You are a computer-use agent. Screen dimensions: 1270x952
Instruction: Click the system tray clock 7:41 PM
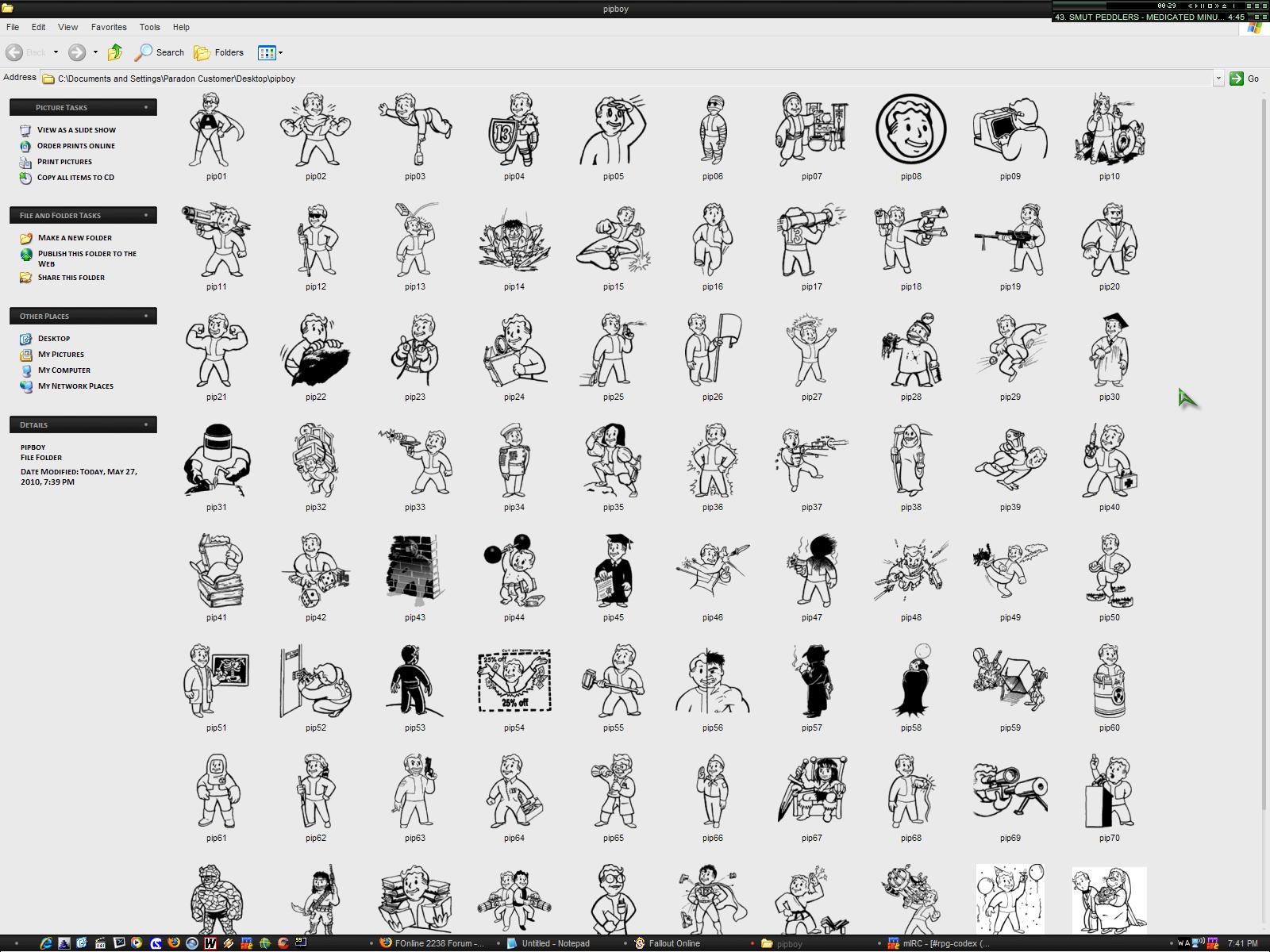[x=1242, y=943]
